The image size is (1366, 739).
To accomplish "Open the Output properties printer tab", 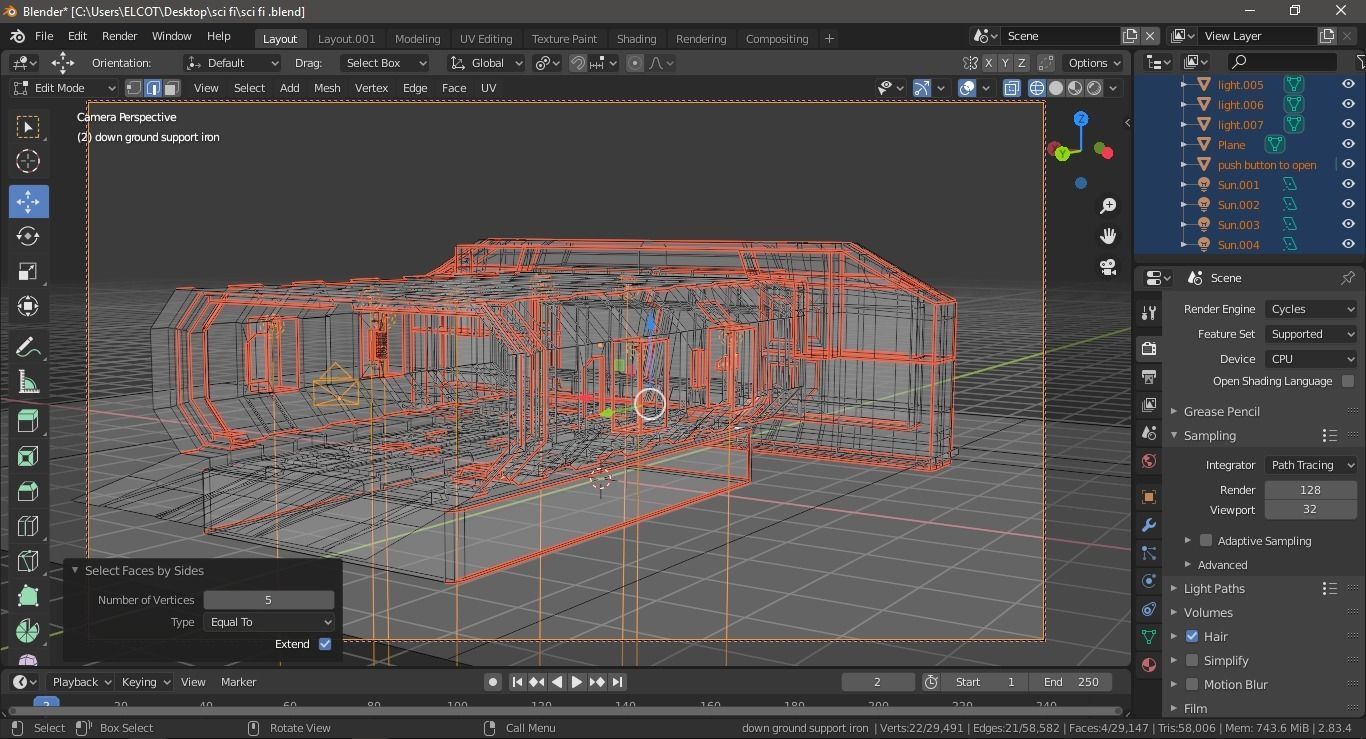I will (1148, 377).
